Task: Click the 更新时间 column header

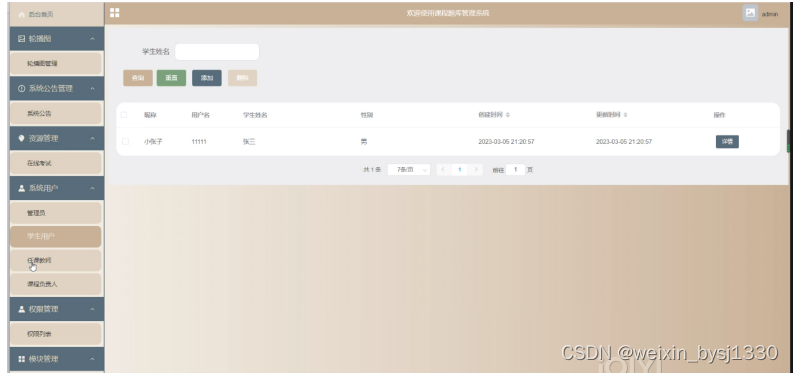Action: click(x=608, y=115)
